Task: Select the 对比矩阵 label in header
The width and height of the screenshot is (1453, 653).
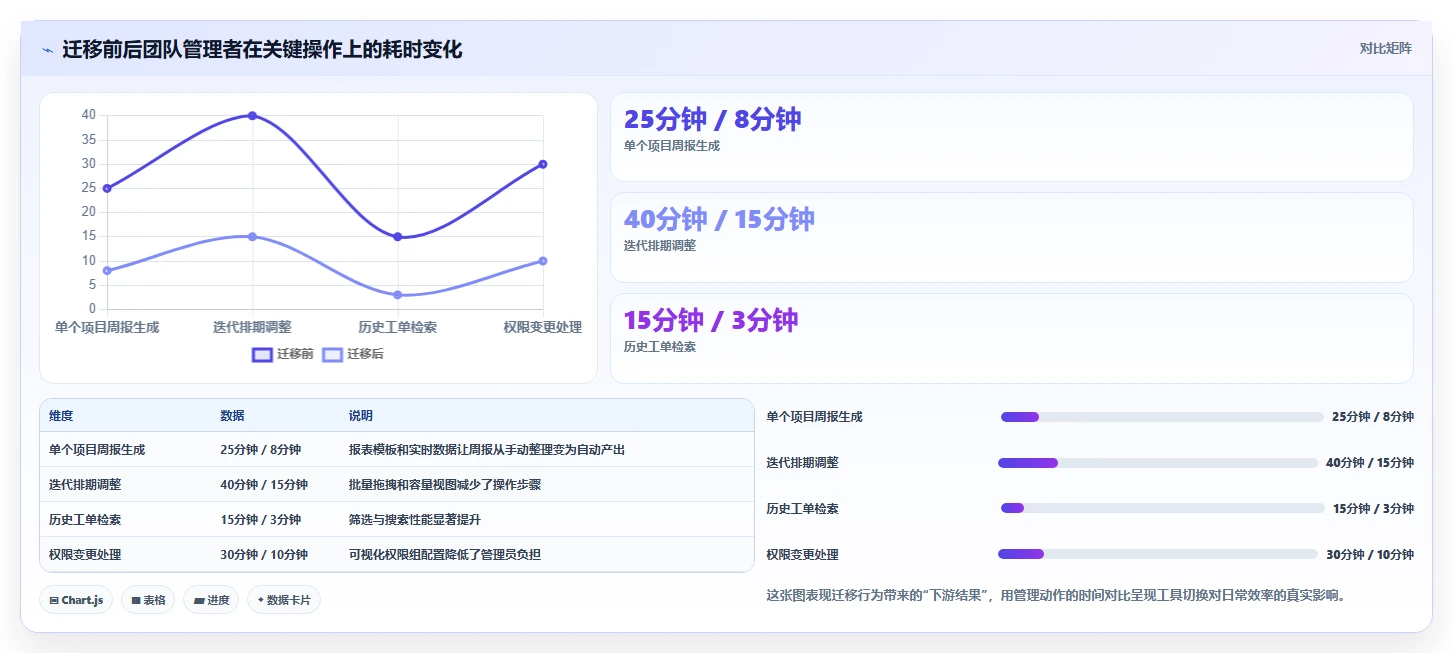Action: [x=1385, y=48]
